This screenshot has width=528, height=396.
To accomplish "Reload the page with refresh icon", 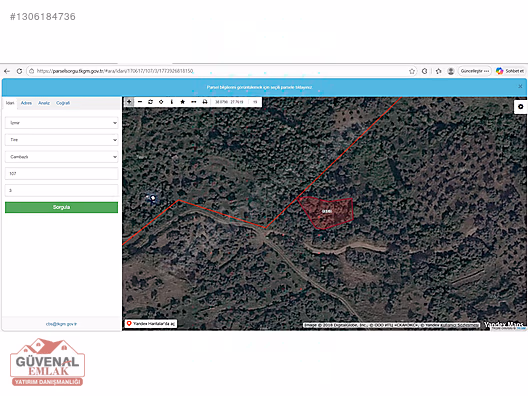I will click(19, 71).
